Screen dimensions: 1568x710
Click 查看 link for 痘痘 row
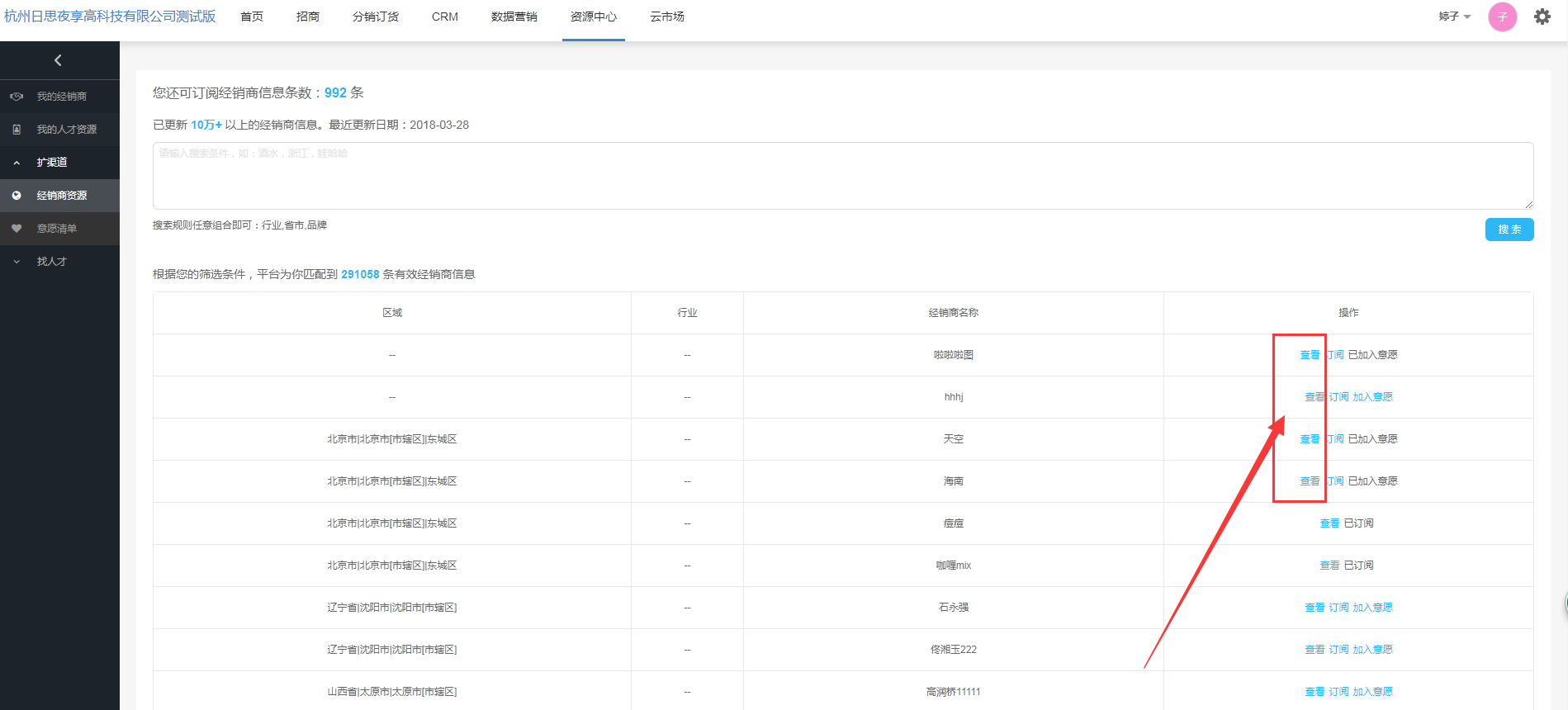1329,523
